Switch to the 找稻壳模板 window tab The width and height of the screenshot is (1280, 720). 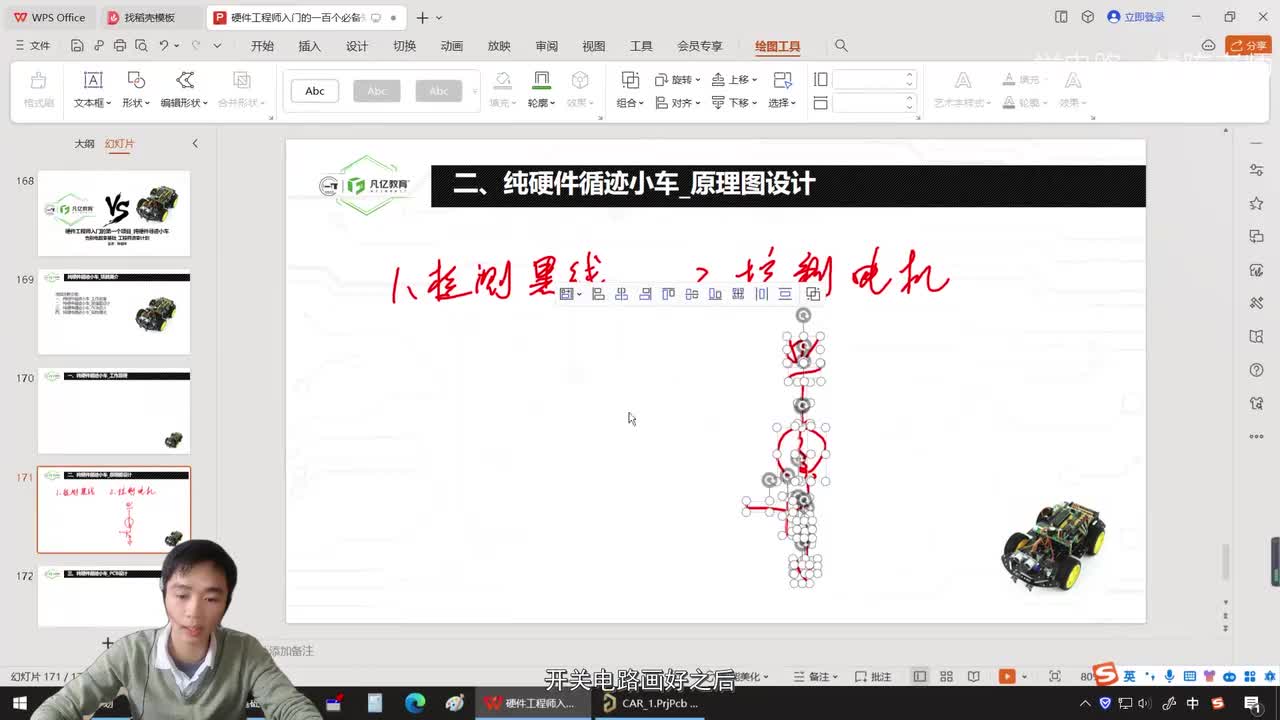pos(149,18)
